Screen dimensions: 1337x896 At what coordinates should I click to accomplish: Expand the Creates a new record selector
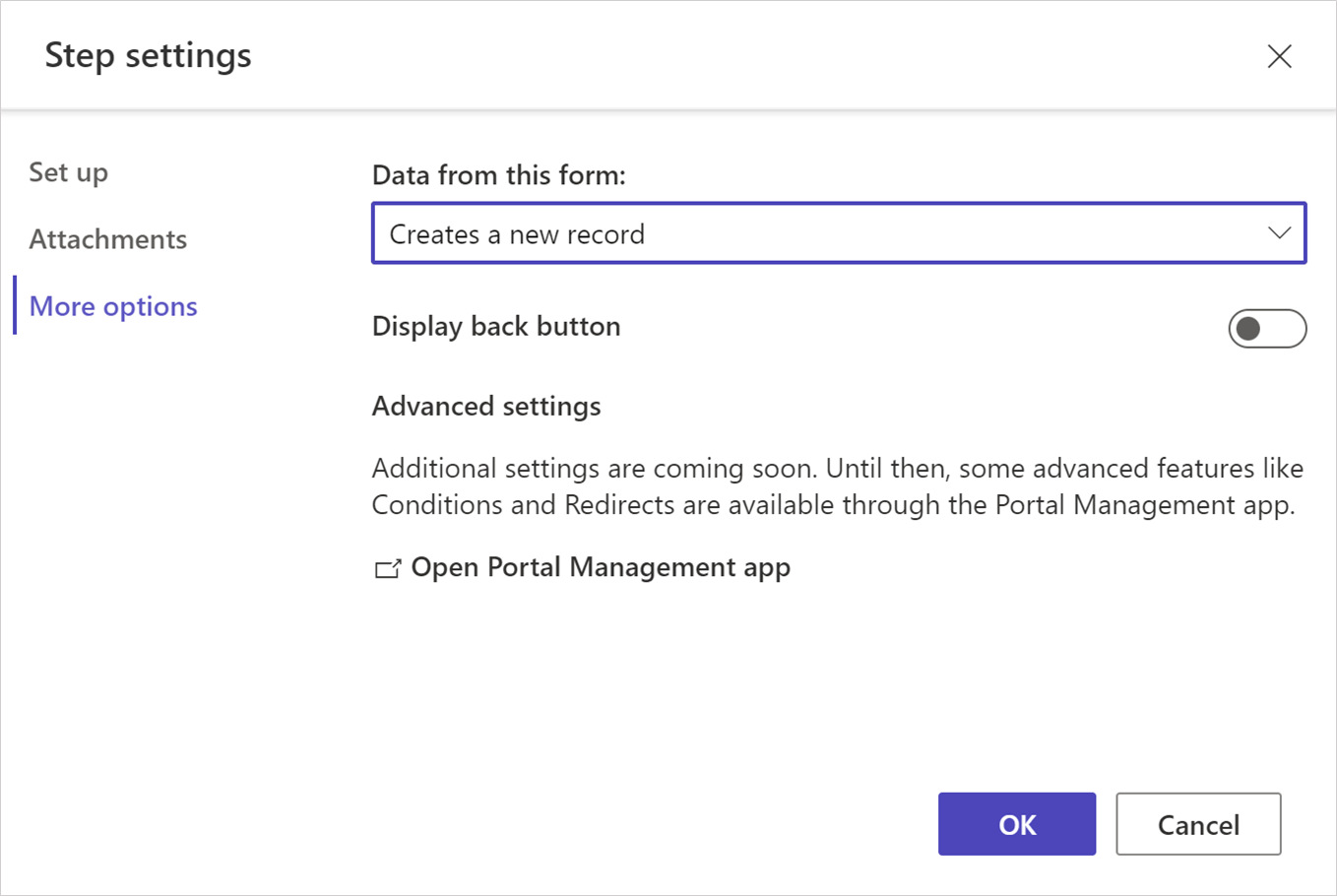[839, 233]
